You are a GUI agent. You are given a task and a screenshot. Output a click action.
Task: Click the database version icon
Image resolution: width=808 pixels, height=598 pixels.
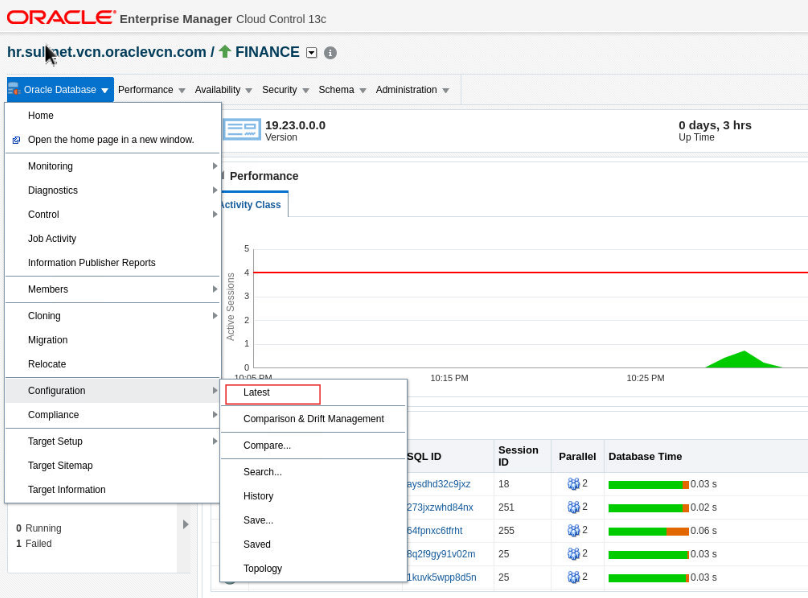pyautogui.click(x=241, y=130)
